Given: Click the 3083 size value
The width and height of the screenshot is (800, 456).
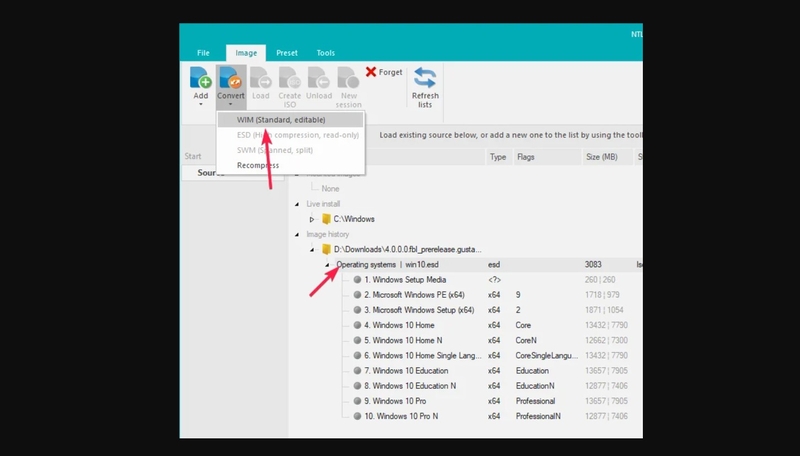Looking at the screenshot, I should click(593, 265).
